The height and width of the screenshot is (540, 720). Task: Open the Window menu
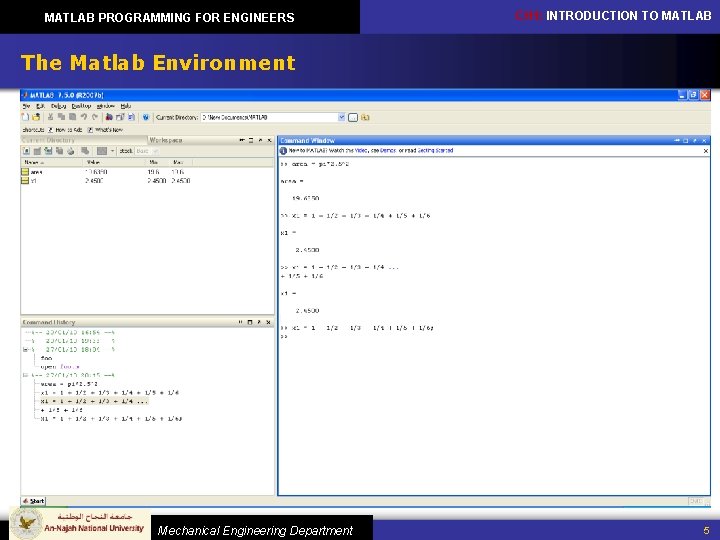(x=106, y=106)
